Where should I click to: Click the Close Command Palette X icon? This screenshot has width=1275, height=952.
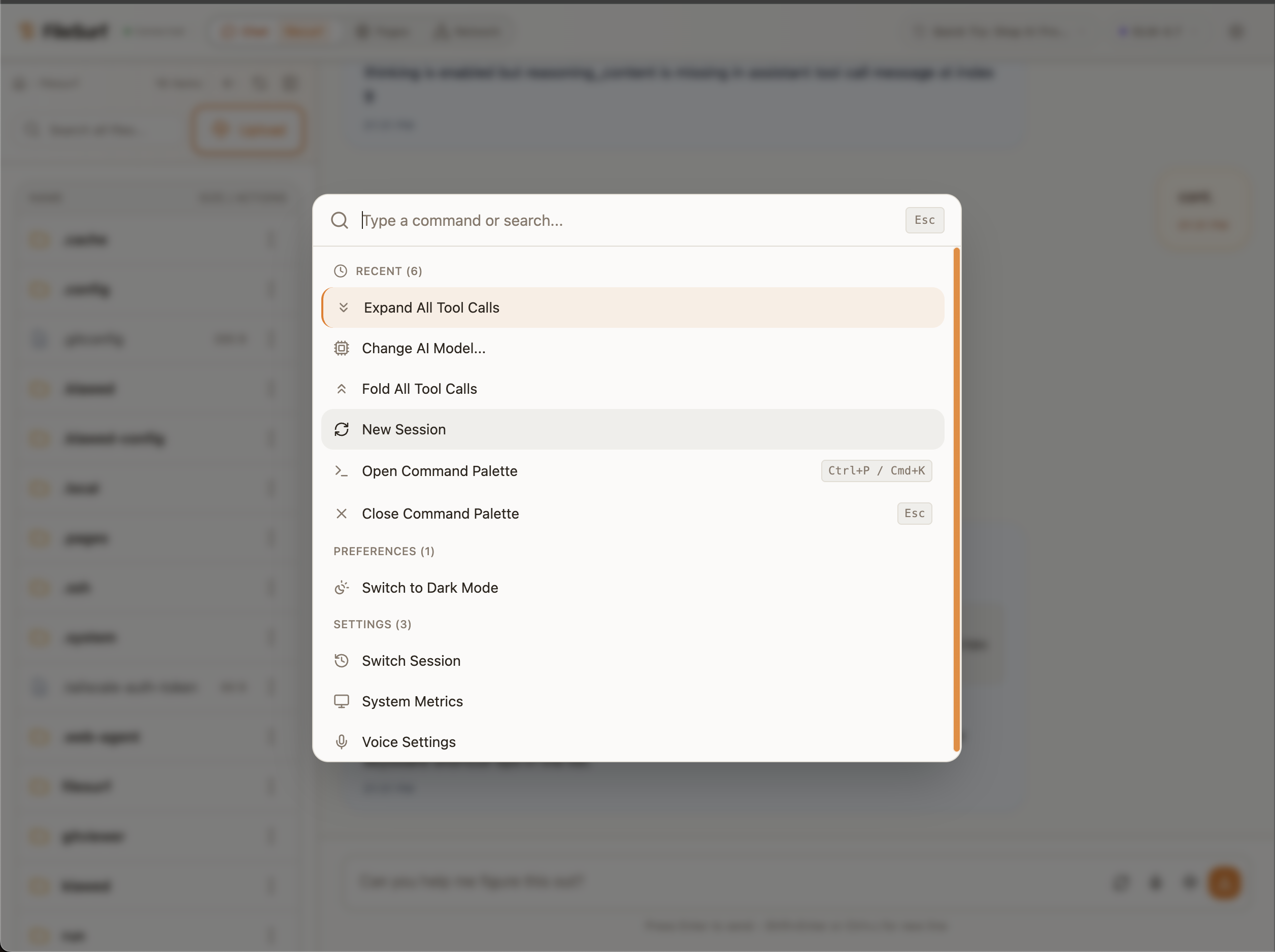[341, 514]
